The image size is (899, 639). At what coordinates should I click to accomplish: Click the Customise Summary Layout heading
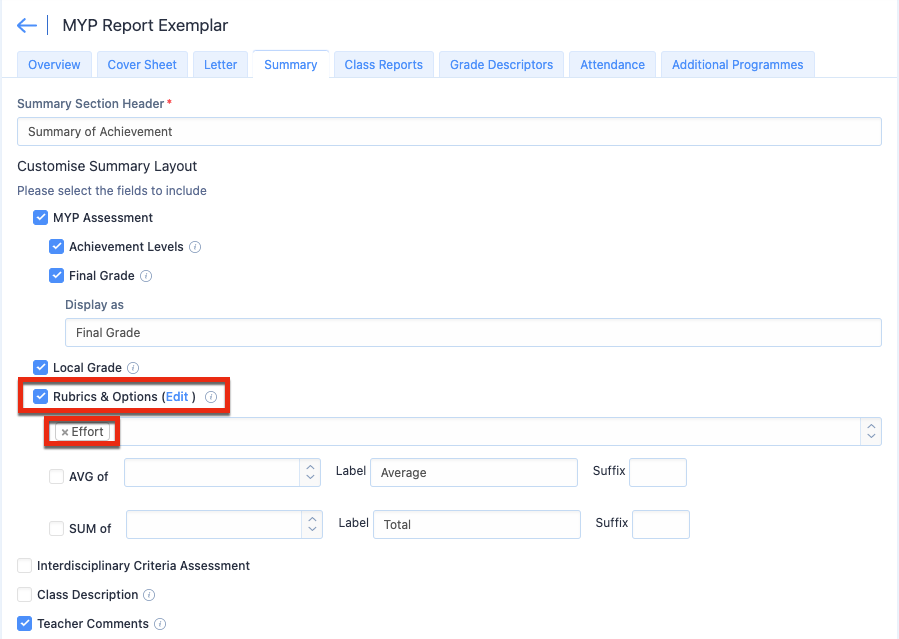(x=107, y=166)
